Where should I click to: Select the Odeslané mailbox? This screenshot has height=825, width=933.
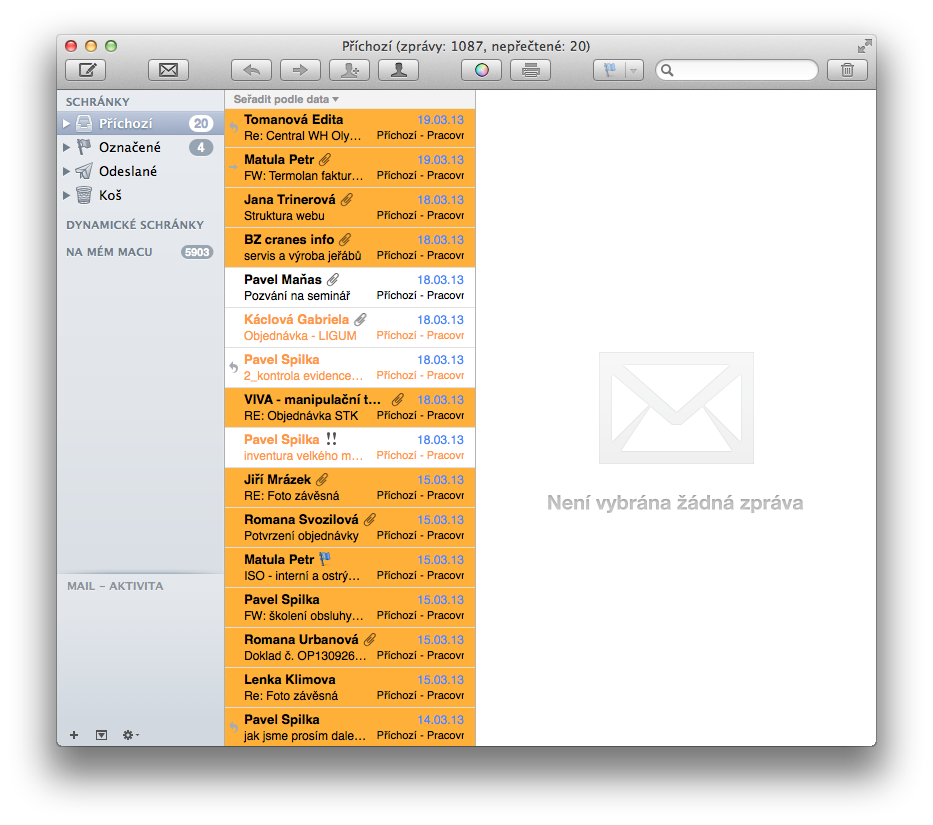pyautogui.click(x=127, y=171)
